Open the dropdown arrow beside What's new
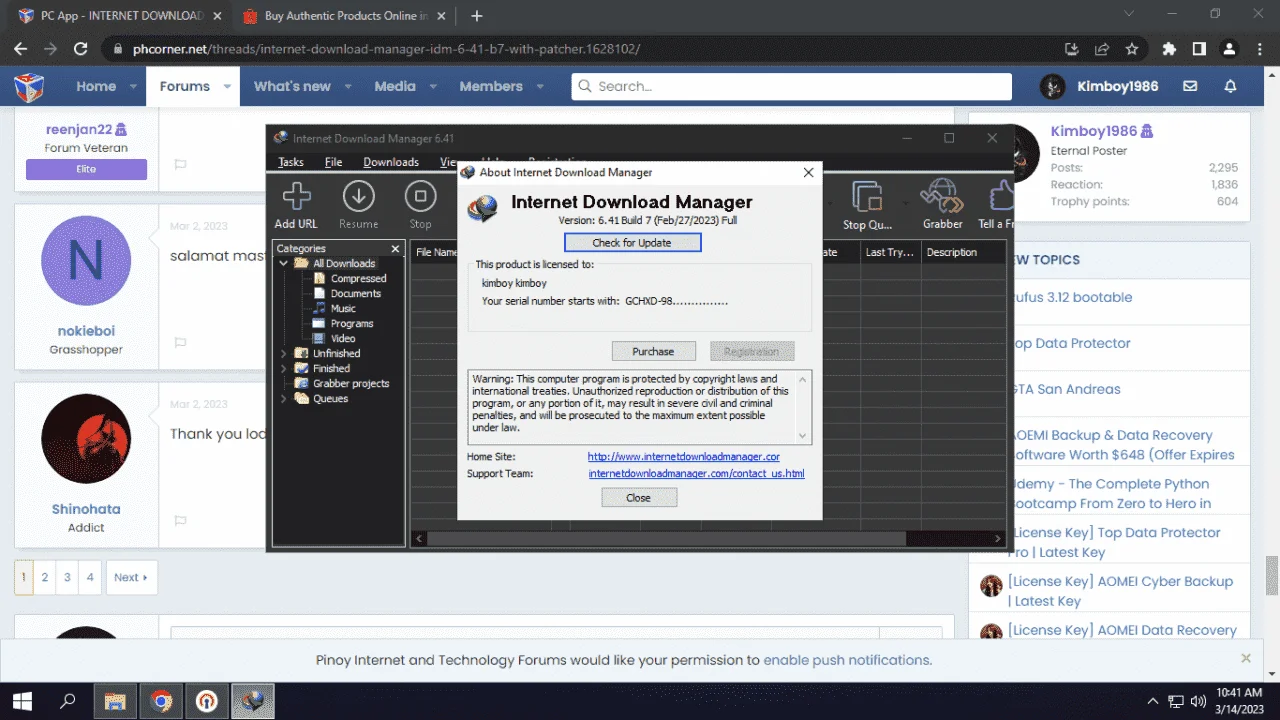Screen dimensions: 1280x720 coord(348,87)
